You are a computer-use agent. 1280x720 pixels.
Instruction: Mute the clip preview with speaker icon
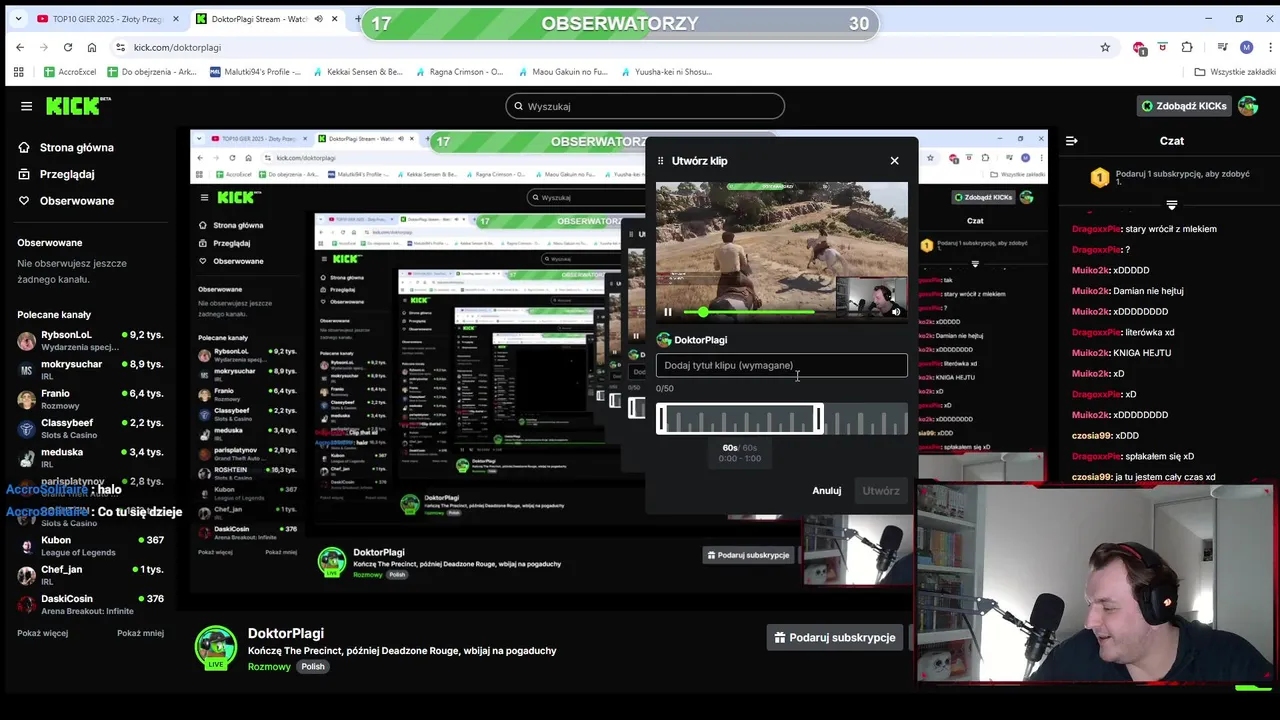click(x=895, y=312)
